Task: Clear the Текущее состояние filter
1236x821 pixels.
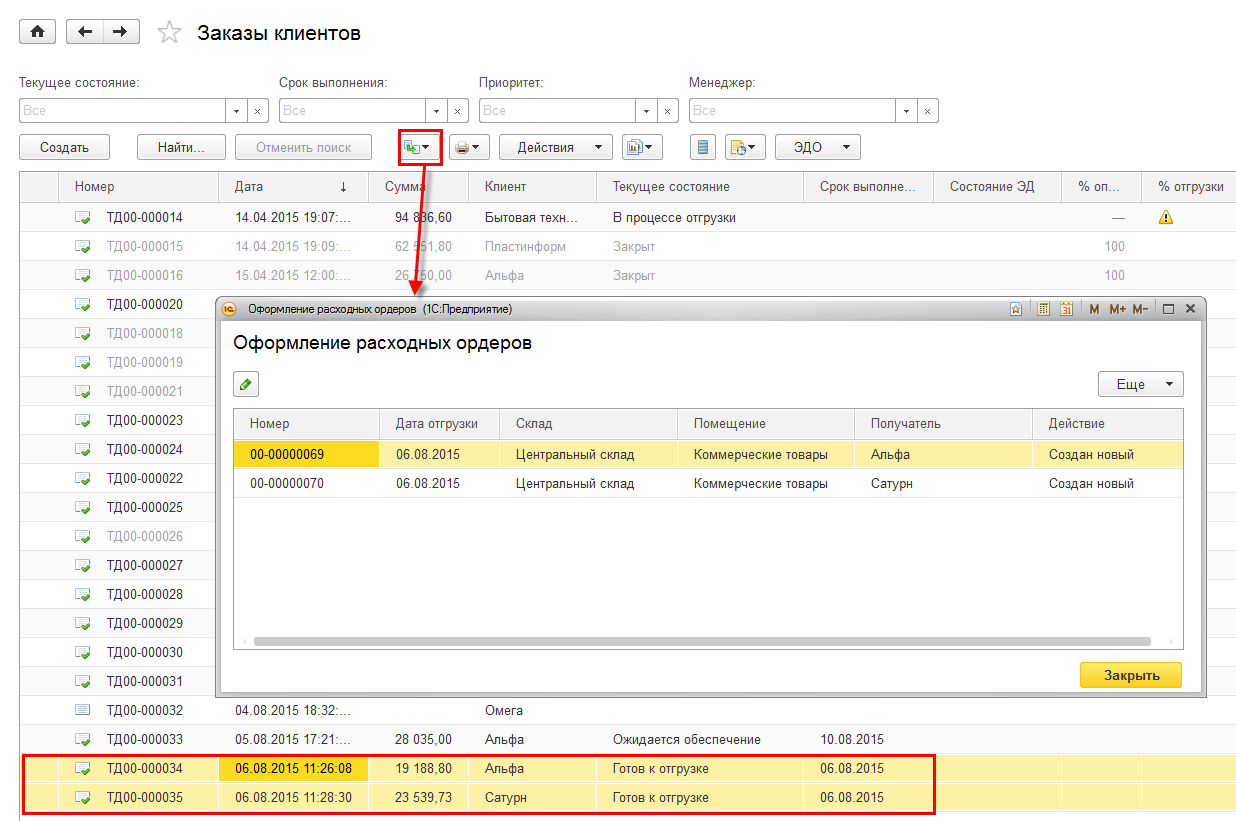Action: point(258,110)
